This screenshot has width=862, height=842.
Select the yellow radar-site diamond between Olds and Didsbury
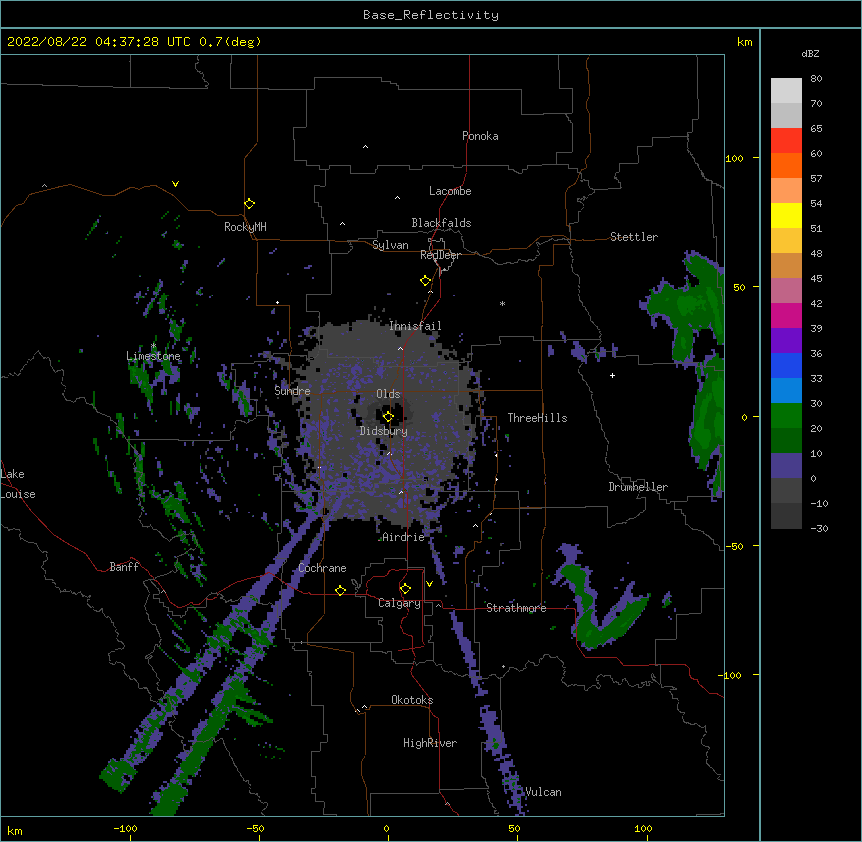tap(388, 417)
